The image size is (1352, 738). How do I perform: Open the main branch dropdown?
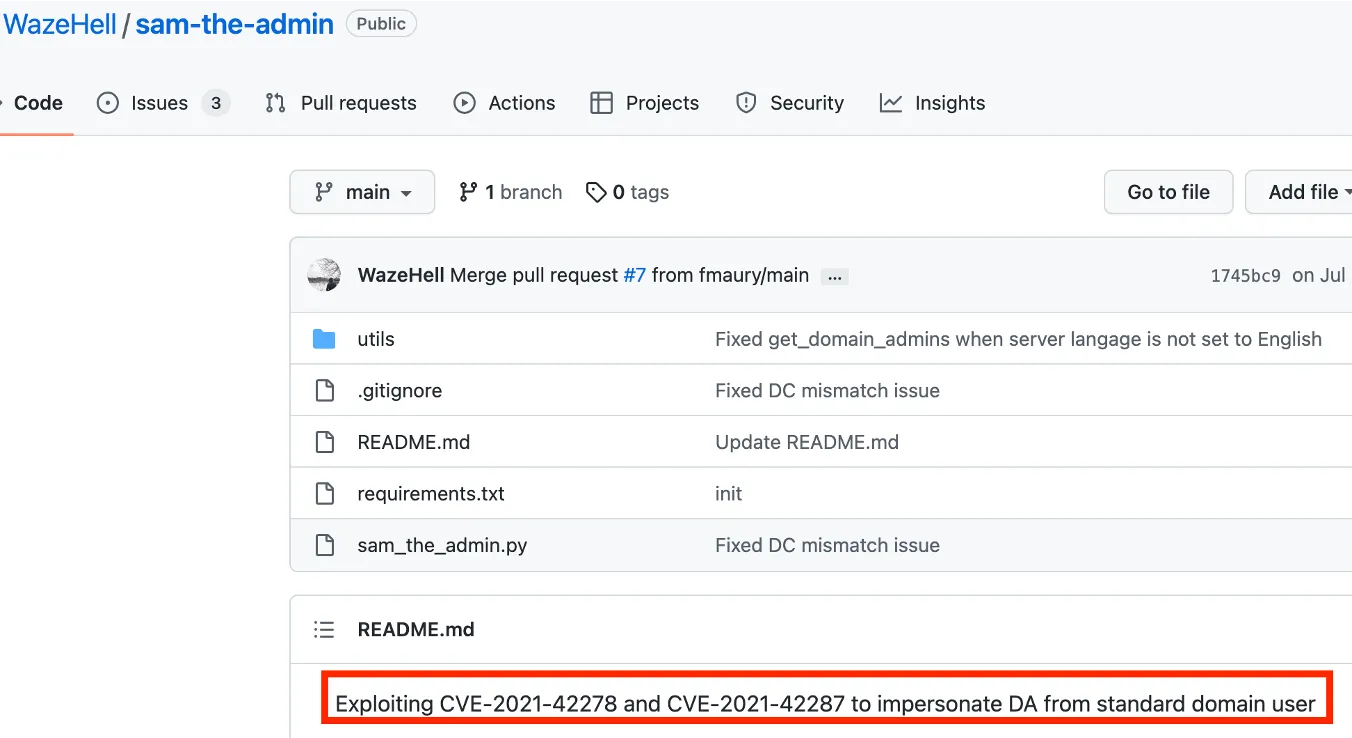tap(362, 192)
